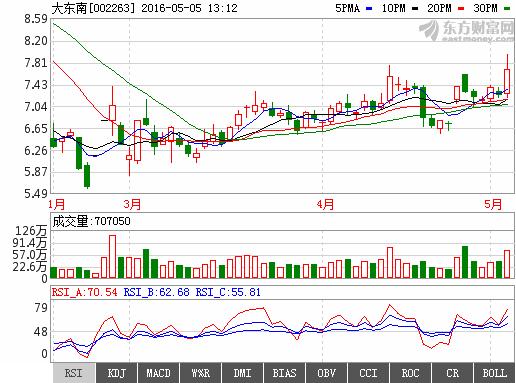Switch to the KDJ indicator tab
Viewport: 516px width, 383px height.
click(x=116, y=373)
